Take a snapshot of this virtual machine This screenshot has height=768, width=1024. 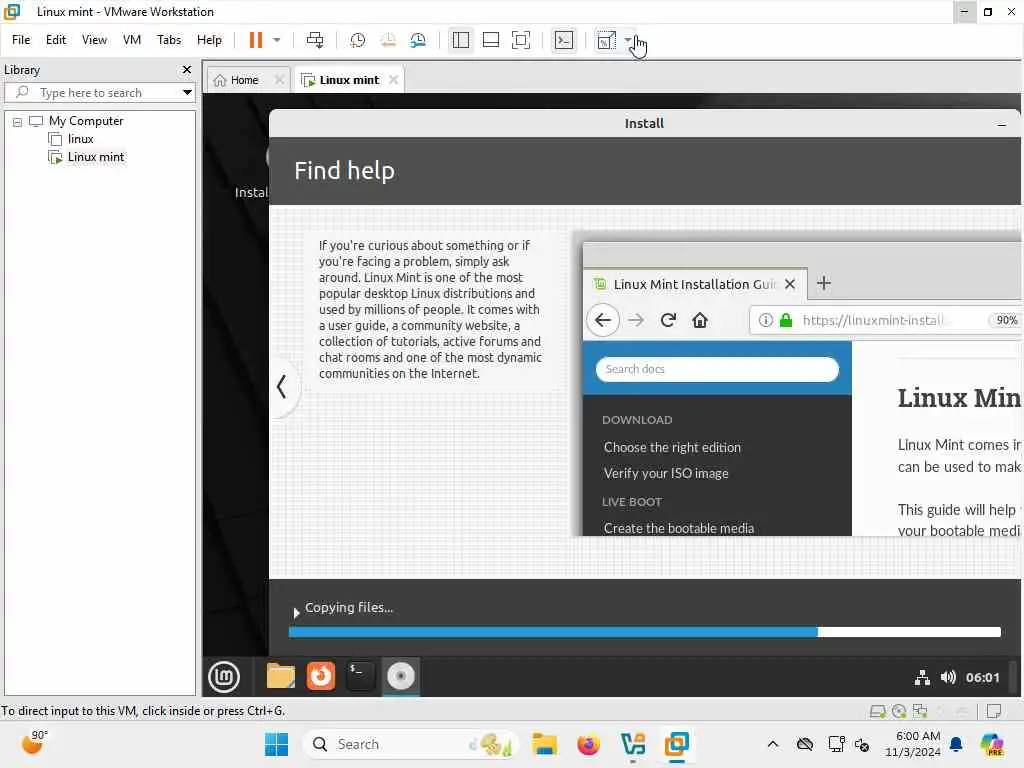click(357, 40)
